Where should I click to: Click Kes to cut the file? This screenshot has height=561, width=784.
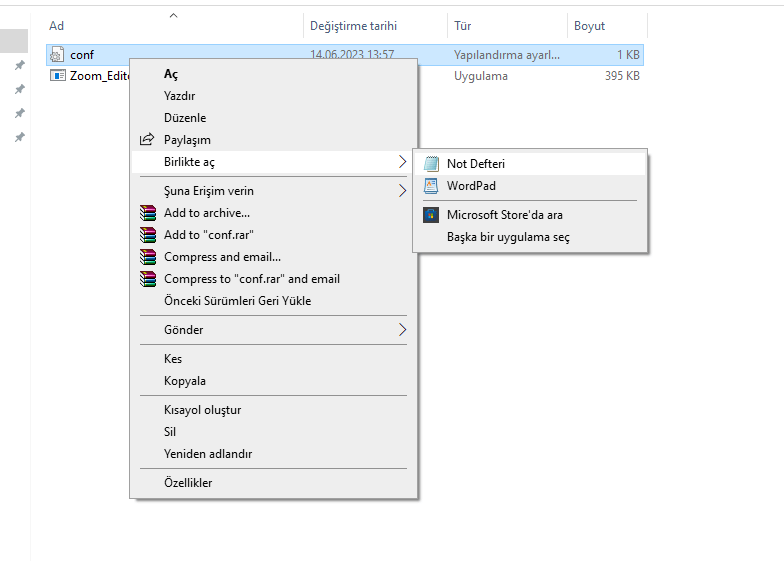pos(274,358)
